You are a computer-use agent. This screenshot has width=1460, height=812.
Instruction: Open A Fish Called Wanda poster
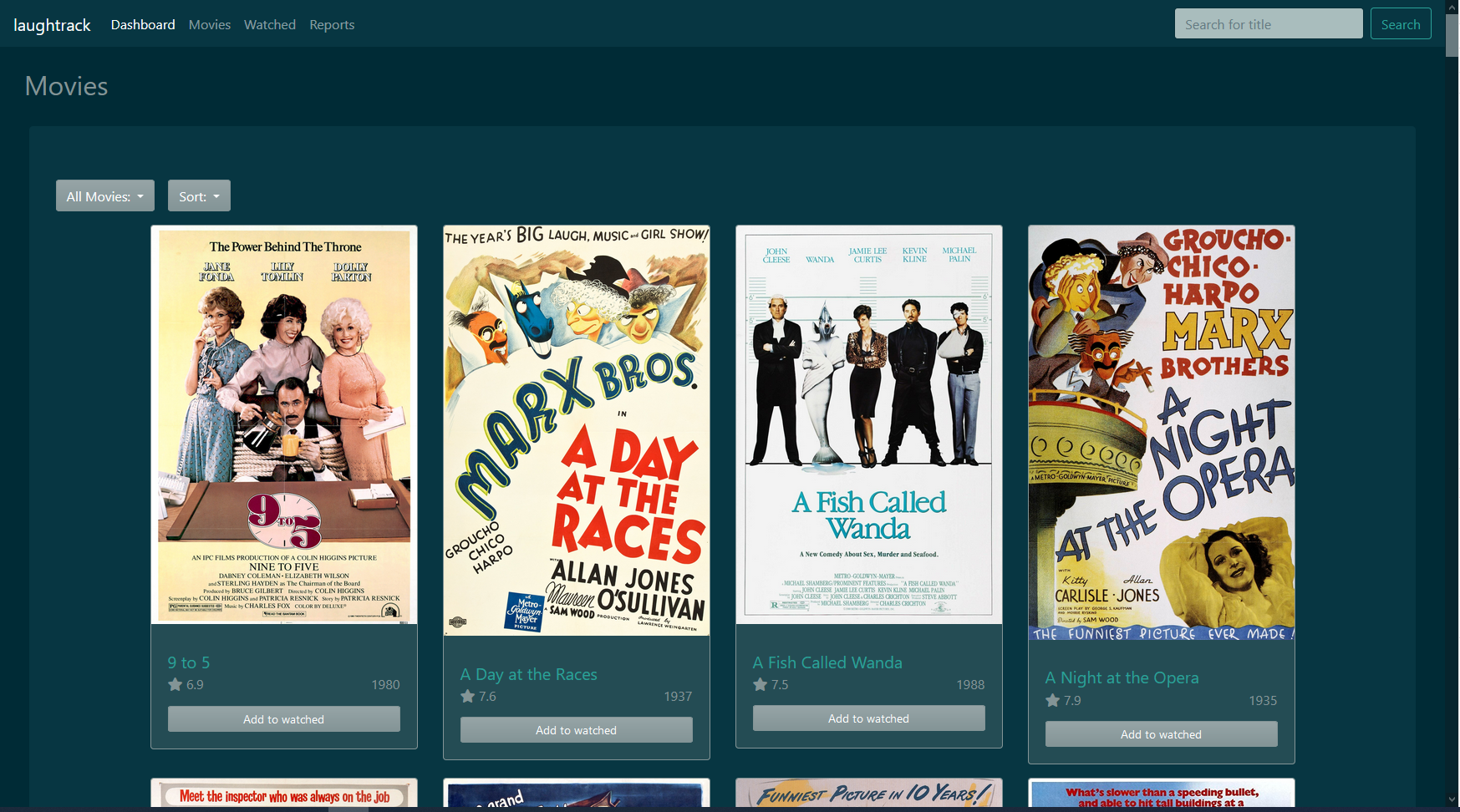tap(869, 424)
